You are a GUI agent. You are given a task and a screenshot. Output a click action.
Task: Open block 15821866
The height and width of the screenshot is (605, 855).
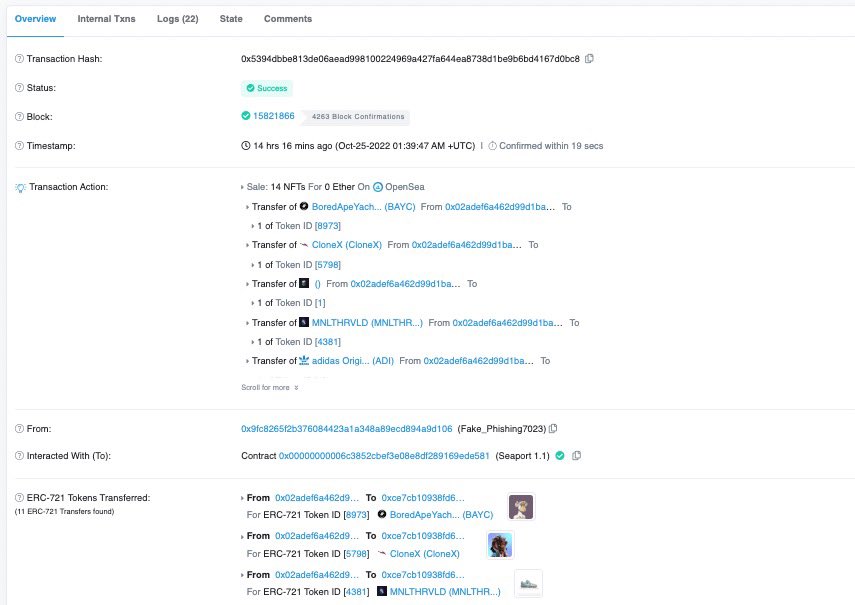coord(274,116)
